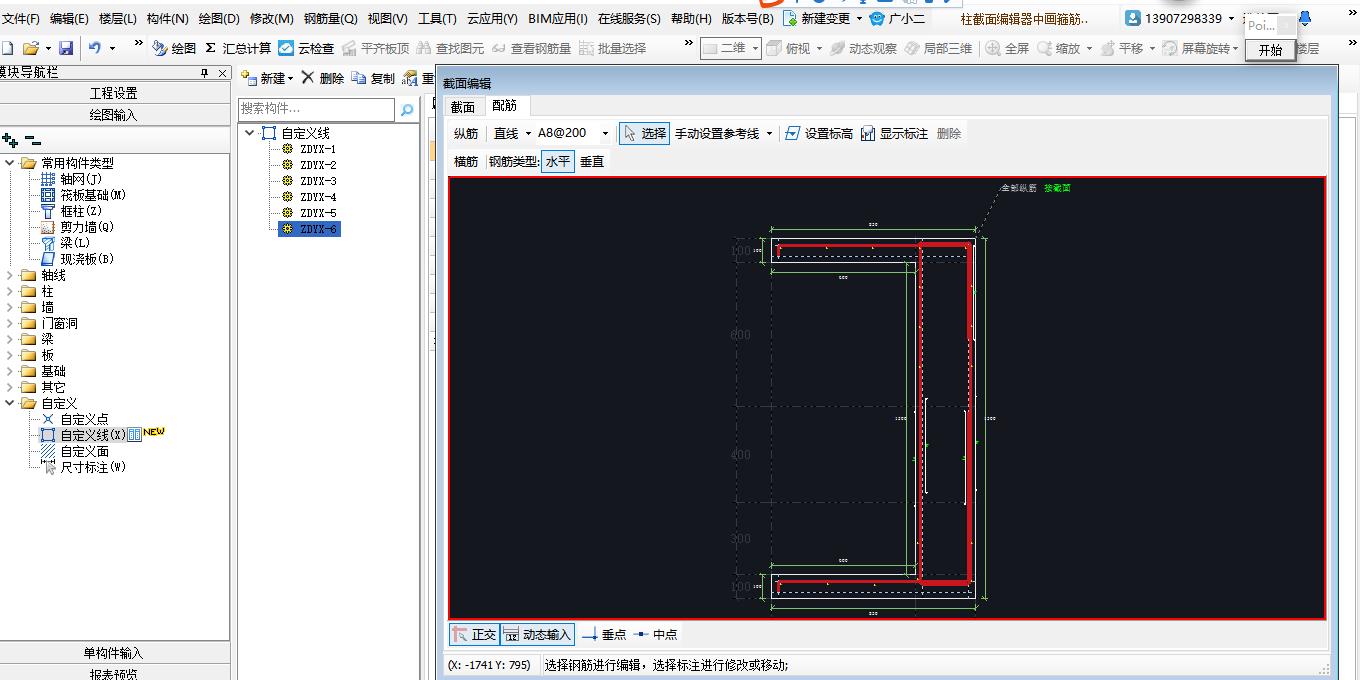Select 横筋 transverse rebar mode
The height and width of the screenshot is (680, 1360).
point(466,161)
